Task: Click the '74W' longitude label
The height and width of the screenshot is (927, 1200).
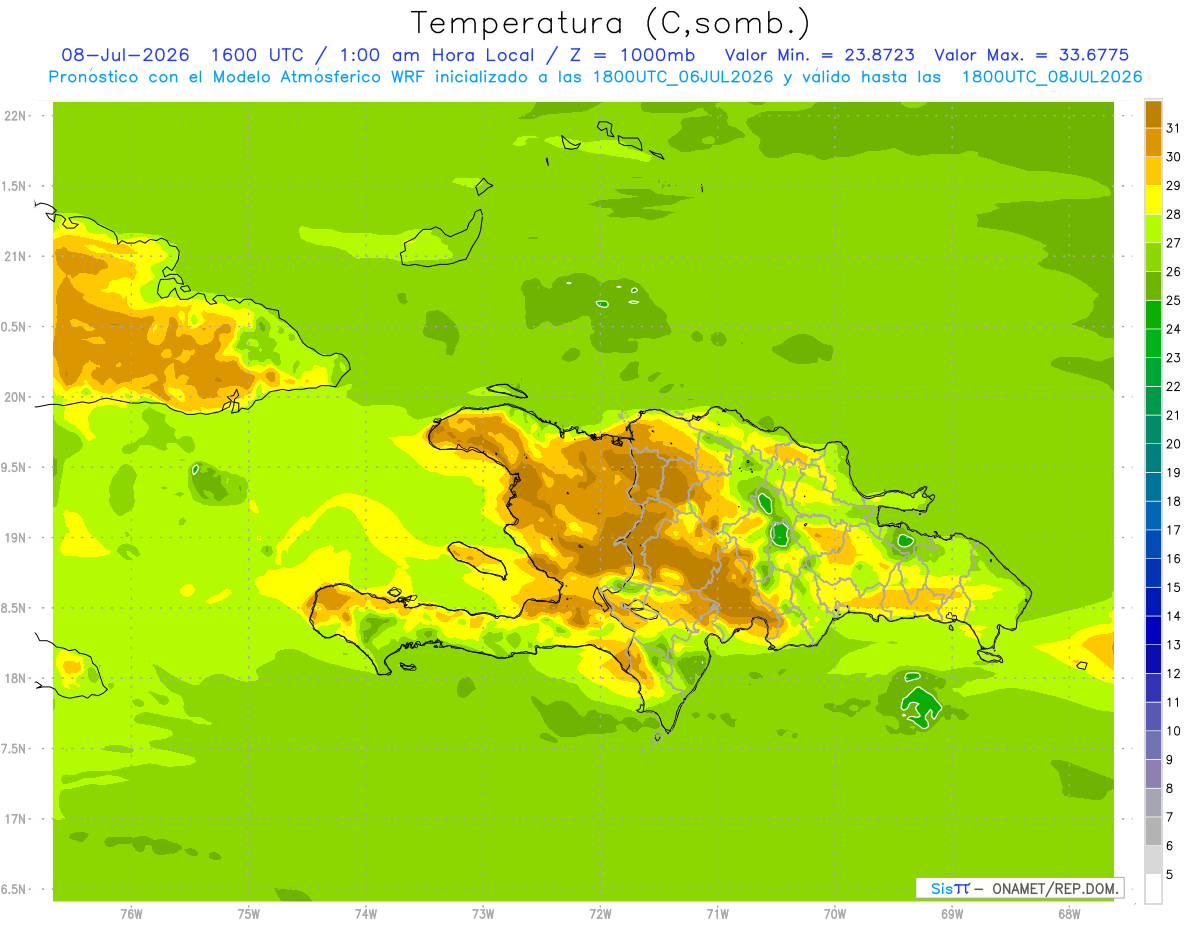Action: (x=365, y=914)
